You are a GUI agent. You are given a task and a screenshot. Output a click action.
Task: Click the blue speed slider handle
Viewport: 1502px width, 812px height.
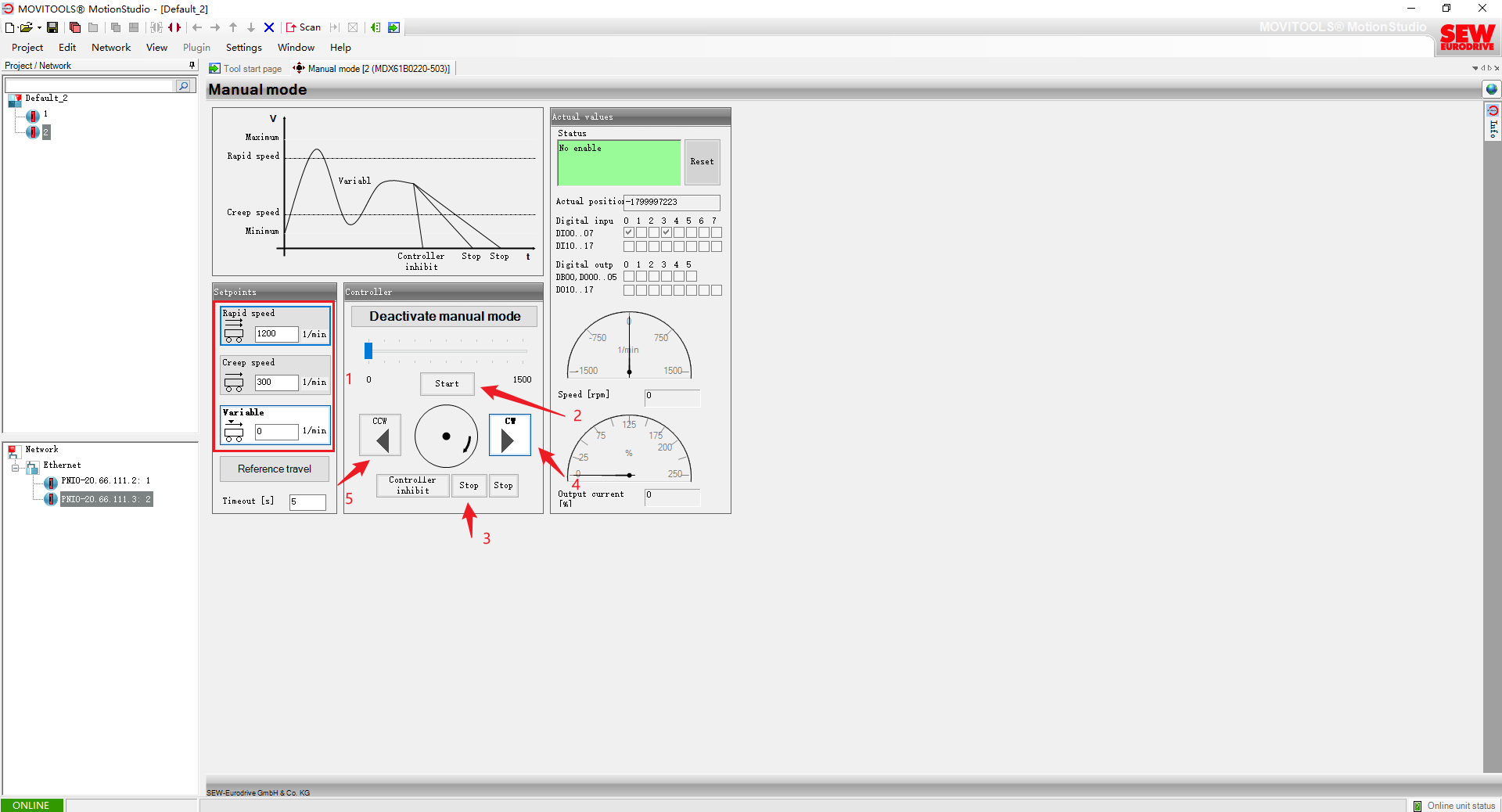(368, 350)
